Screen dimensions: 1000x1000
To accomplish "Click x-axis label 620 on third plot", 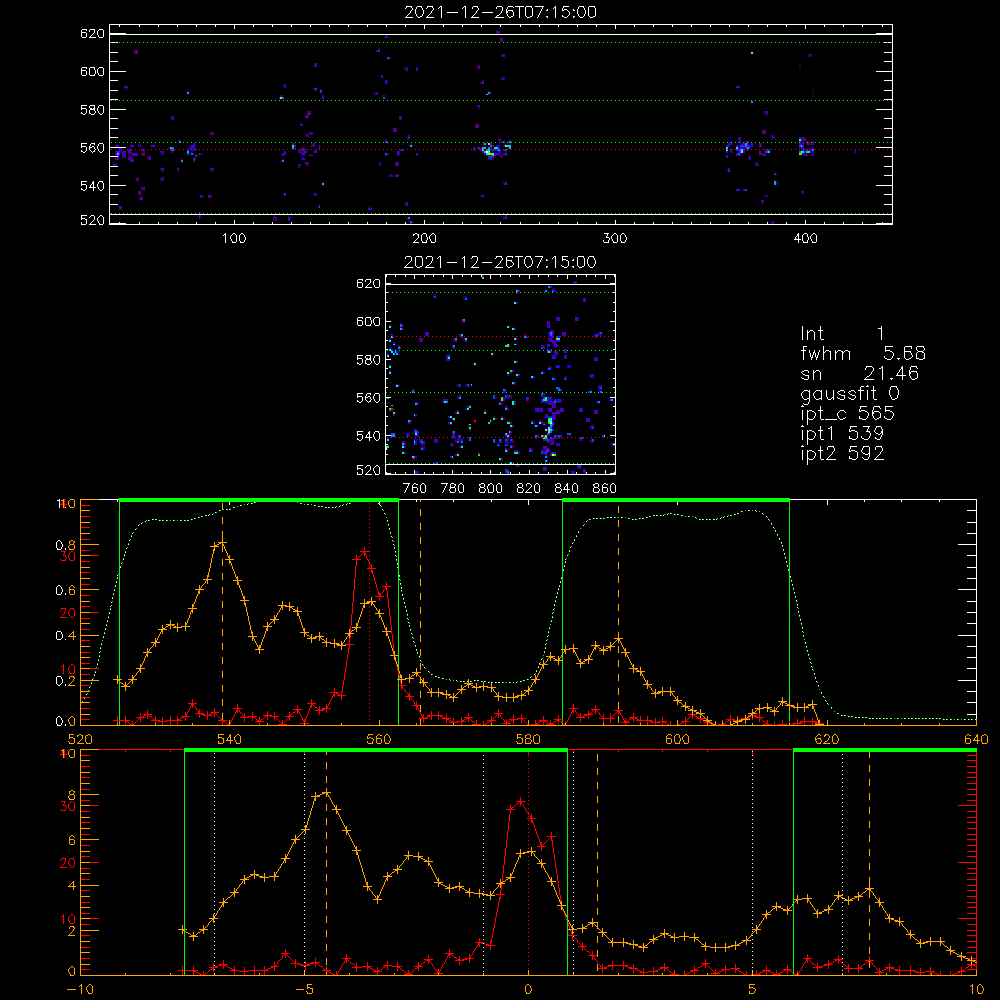I will (827, 739).
